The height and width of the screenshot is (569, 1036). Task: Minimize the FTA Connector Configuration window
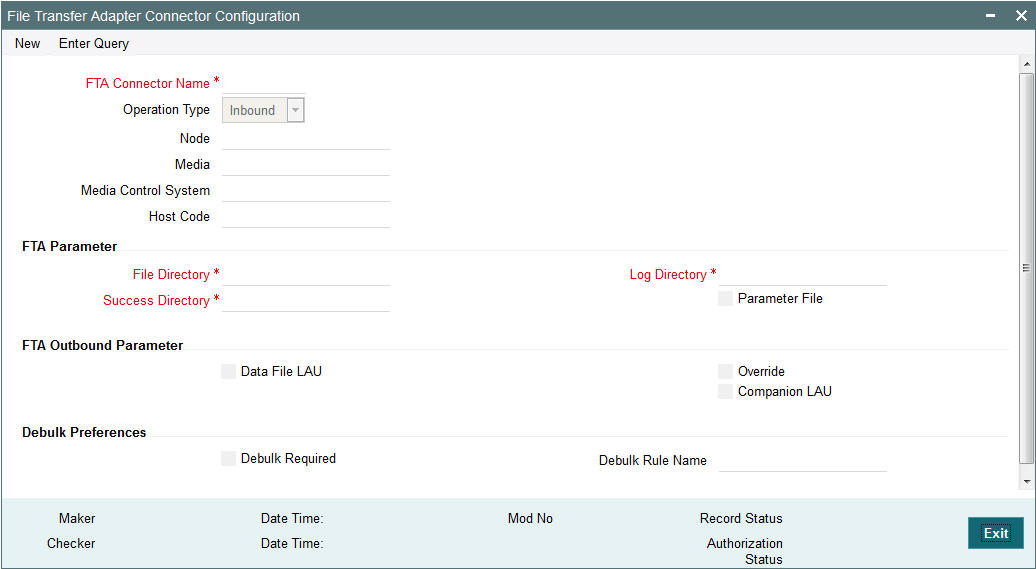pyautogui.click(x=990, y=16)
